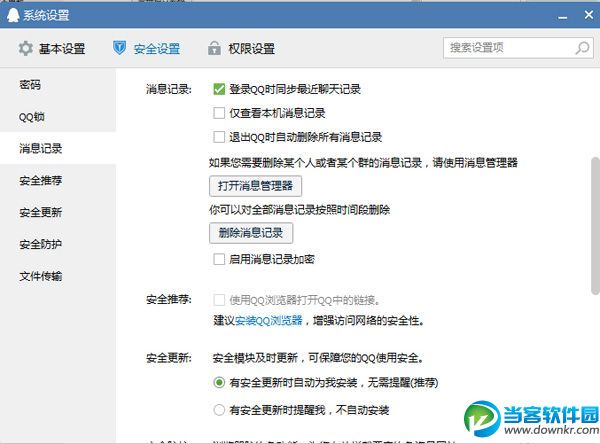Open the 基本设置 tab
This screenshot has width=600, height=444.
(52, 49)
